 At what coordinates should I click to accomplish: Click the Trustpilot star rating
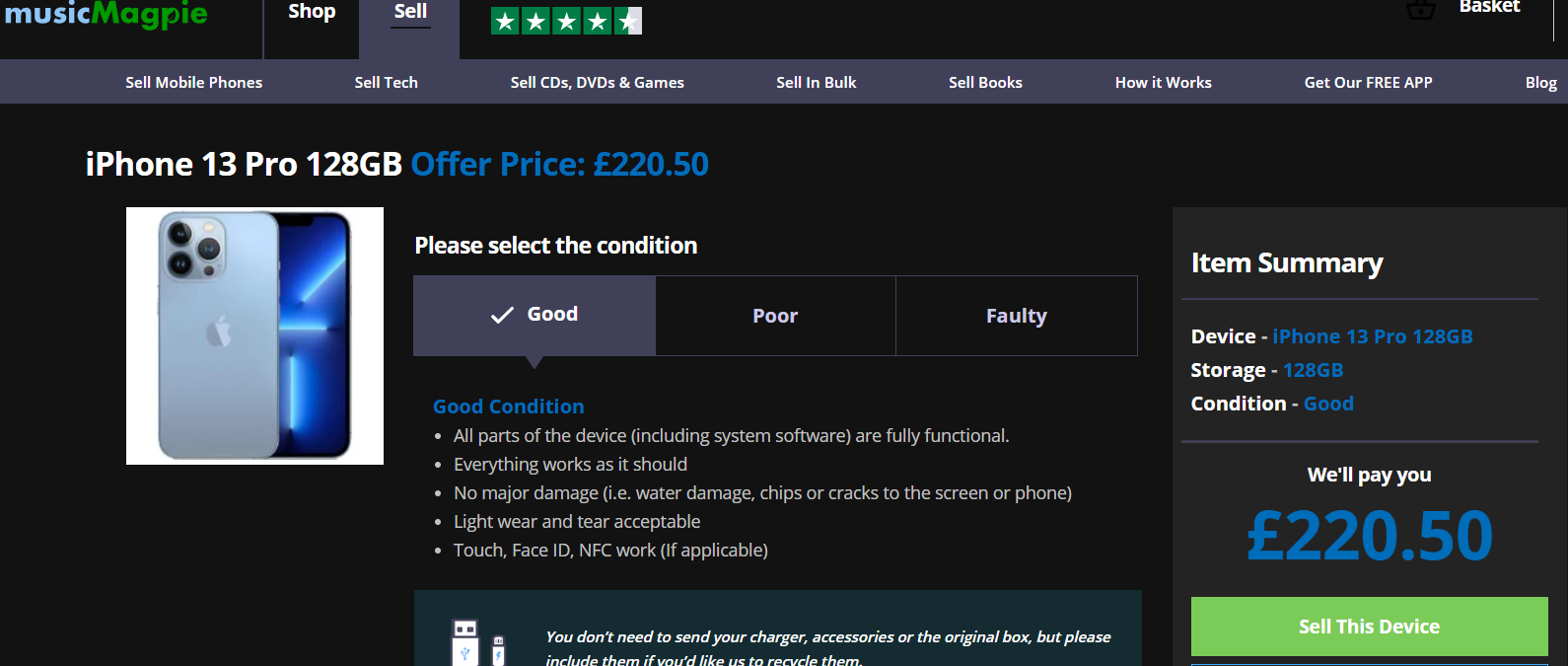click(x=566, y=21)
